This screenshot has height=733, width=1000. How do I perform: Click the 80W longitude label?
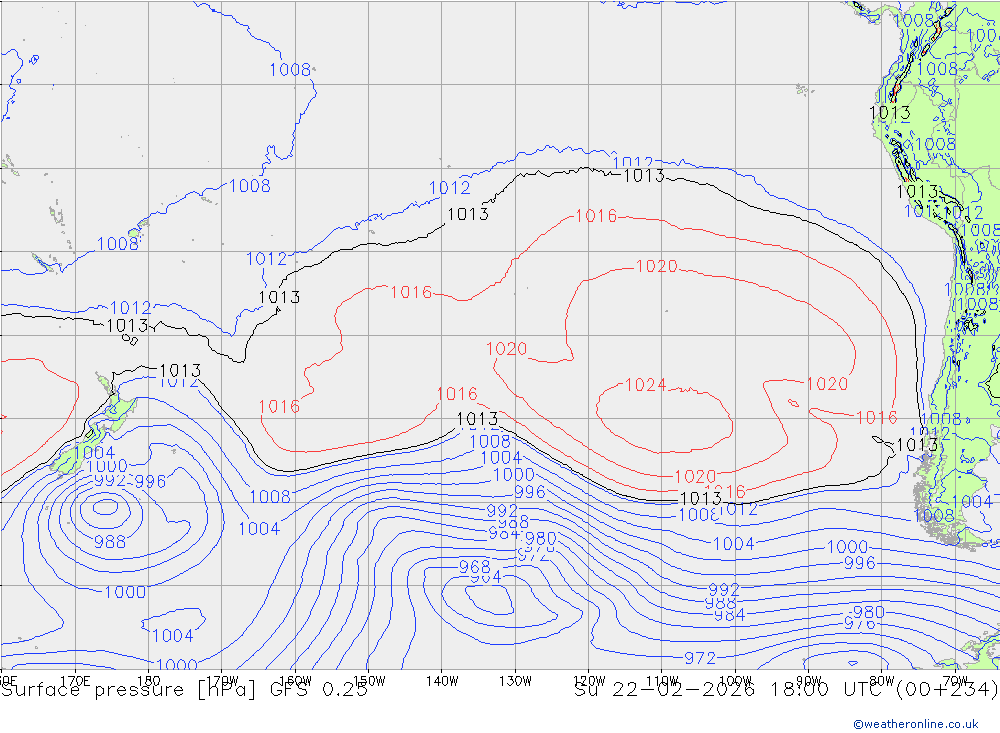tap(882, 681)
